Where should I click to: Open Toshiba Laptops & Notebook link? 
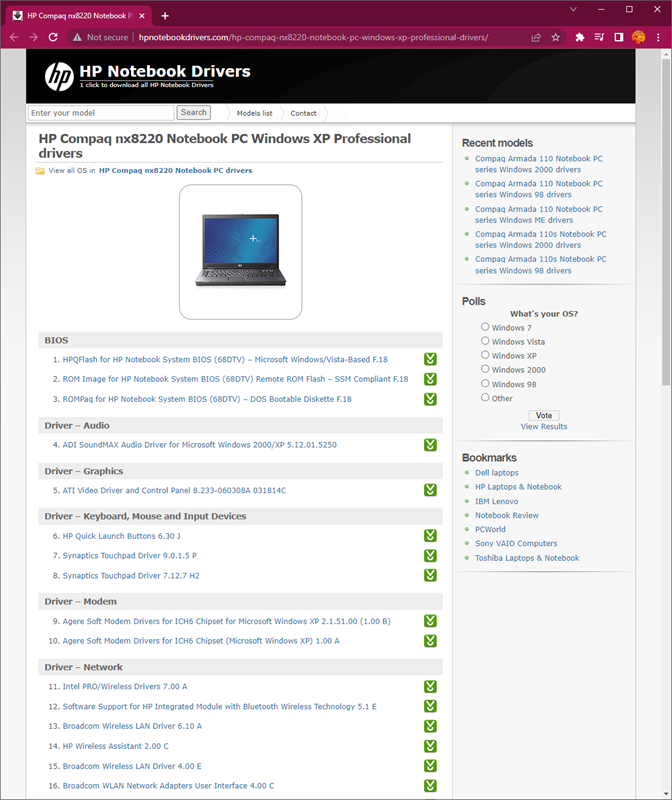click(527, 558)
